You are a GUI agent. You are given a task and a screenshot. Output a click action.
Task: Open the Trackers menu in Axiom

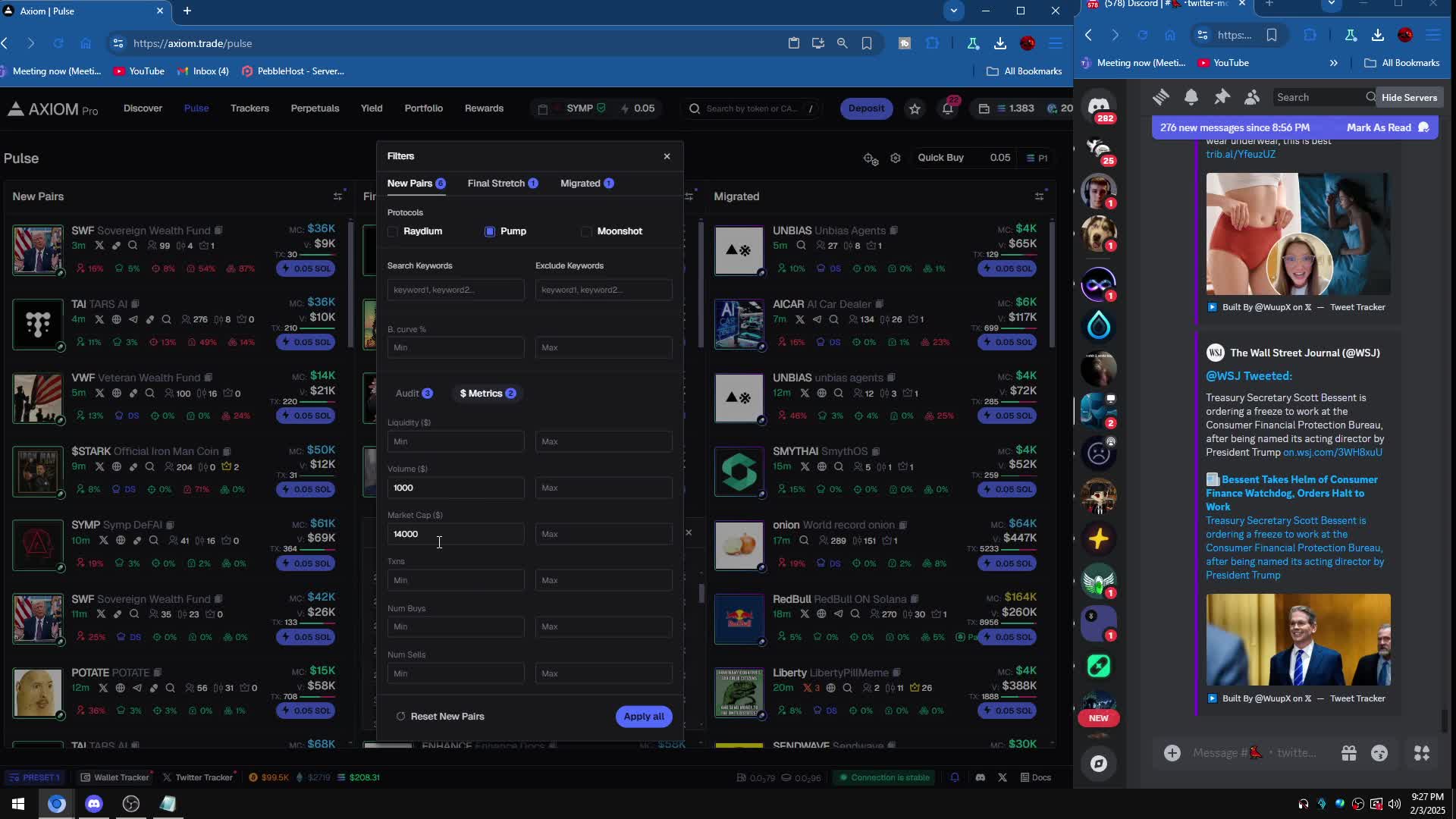tap(249, 108)
